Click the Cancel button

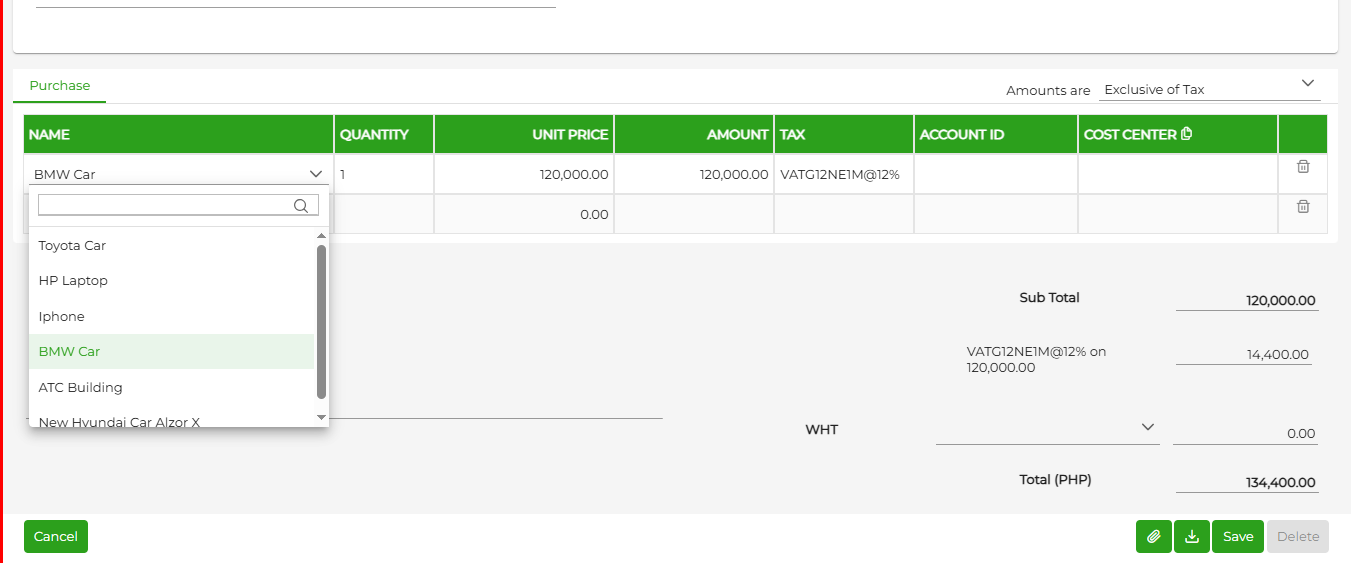(x=56, y=537)
